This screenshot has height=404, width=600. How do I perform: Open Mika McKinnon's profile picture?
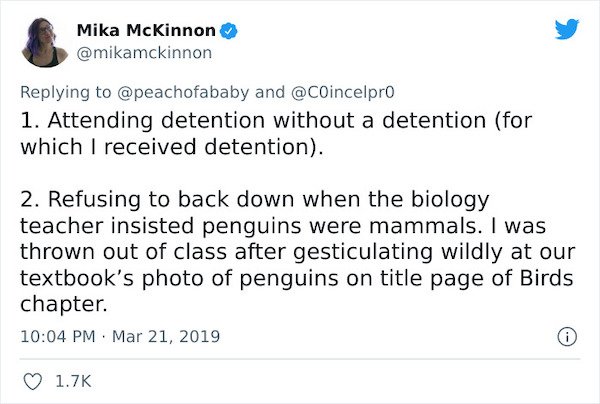click(44, 42)
